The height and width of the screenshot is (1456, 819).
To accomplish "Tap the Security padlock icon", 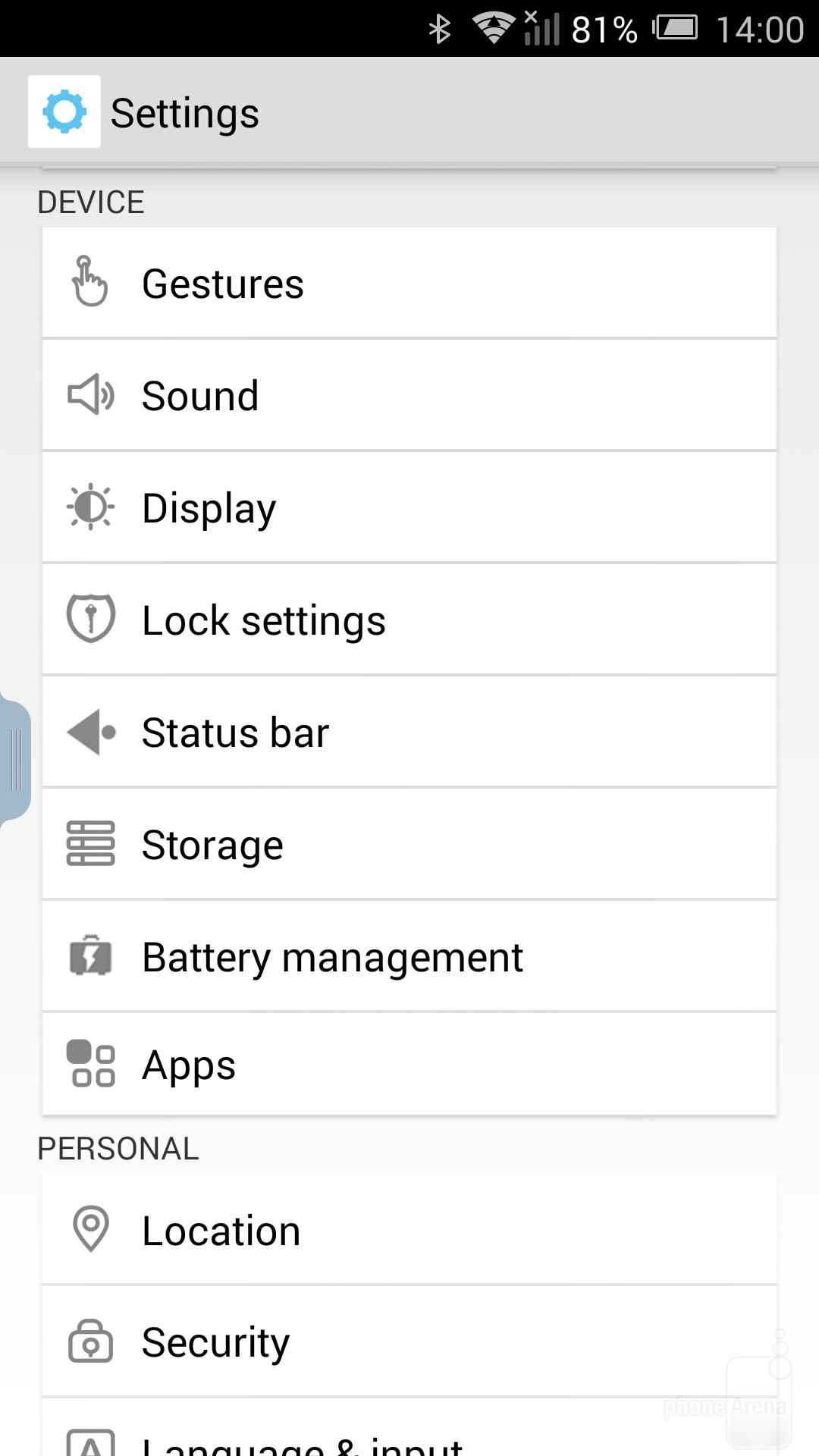I will point(90,1341).
